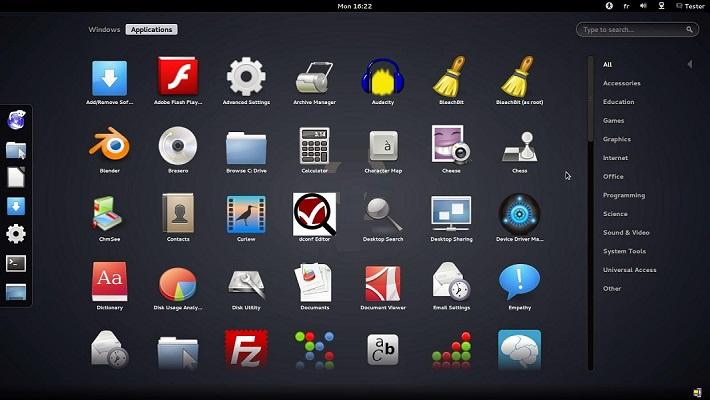Viewport: 710px width, 400px height.
Task: Filter by Education category
Action: coord(619,102)
